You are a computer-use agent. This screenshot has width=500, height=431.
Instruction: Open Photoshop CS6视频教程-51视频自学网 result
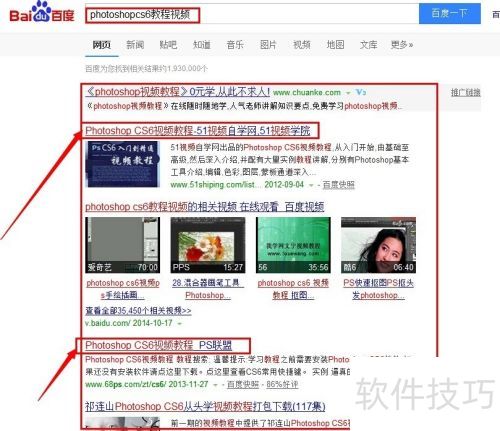[x=198, y=130]
